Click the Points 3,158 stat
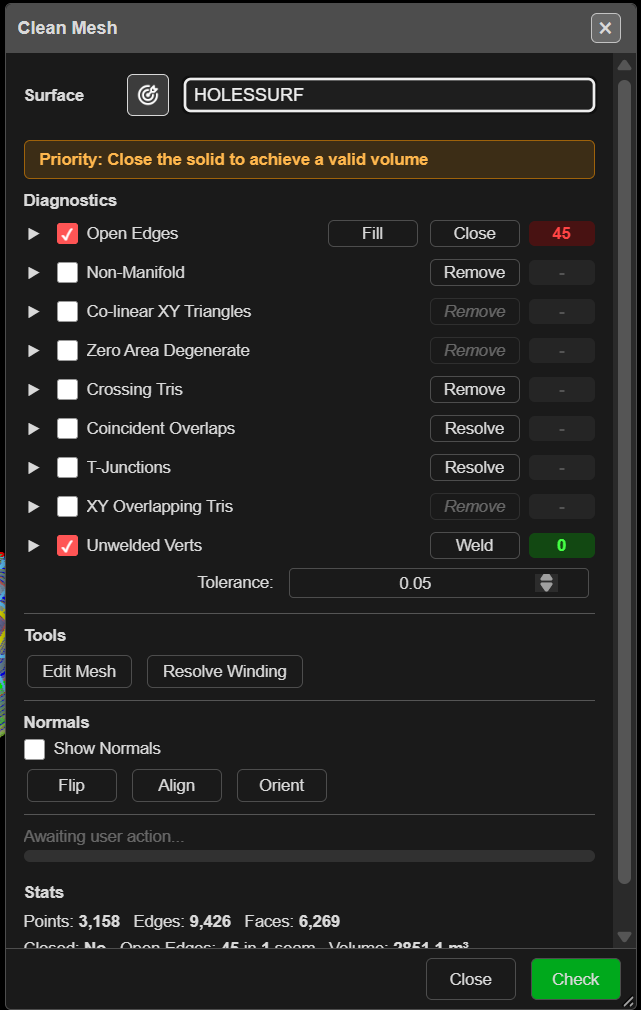The height and width of the screenshot is (1010, 641). (x=72, y=921)
